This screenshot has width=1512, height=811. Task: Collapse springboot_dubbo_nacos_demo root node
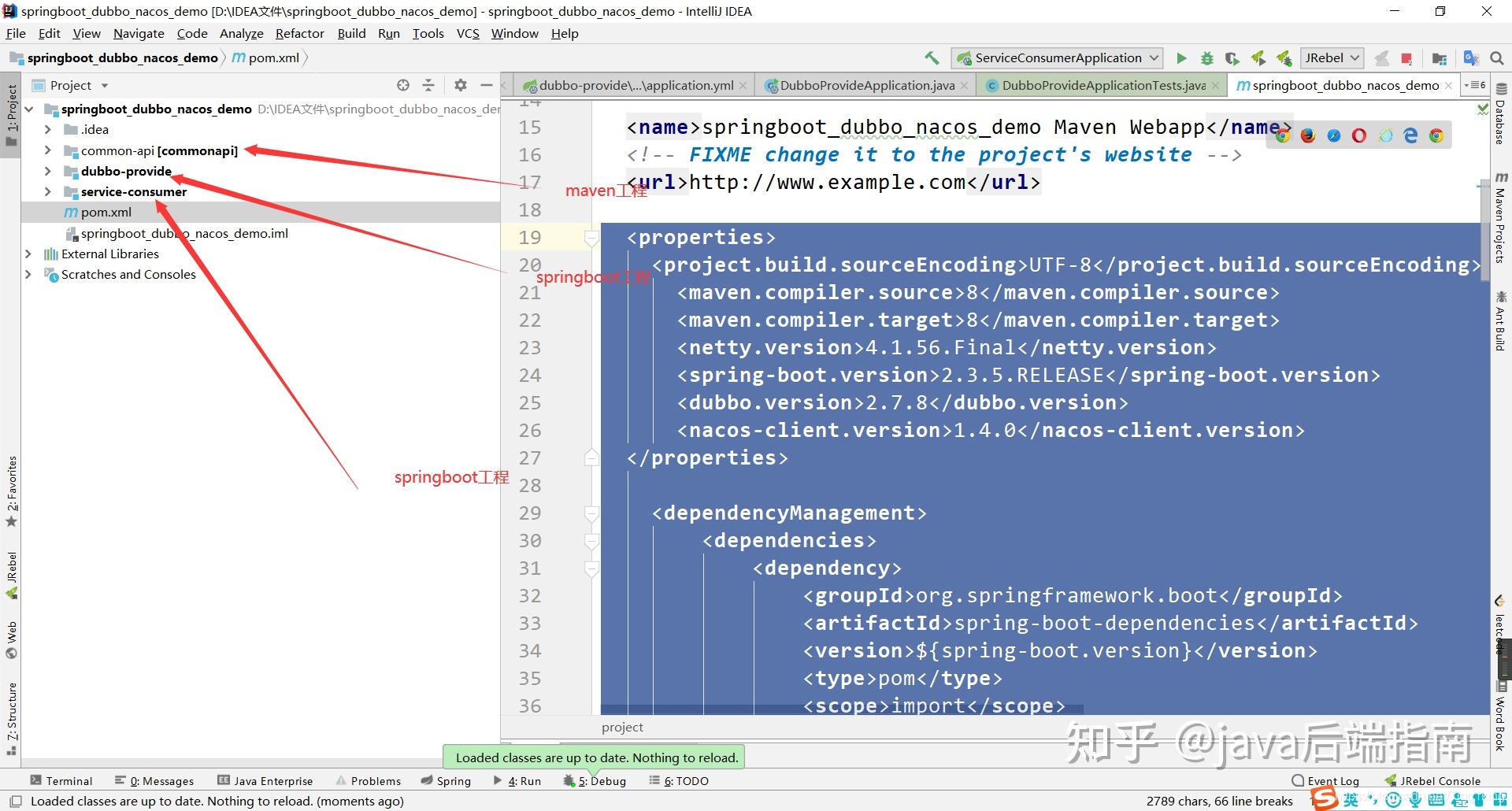pos(28,109)
